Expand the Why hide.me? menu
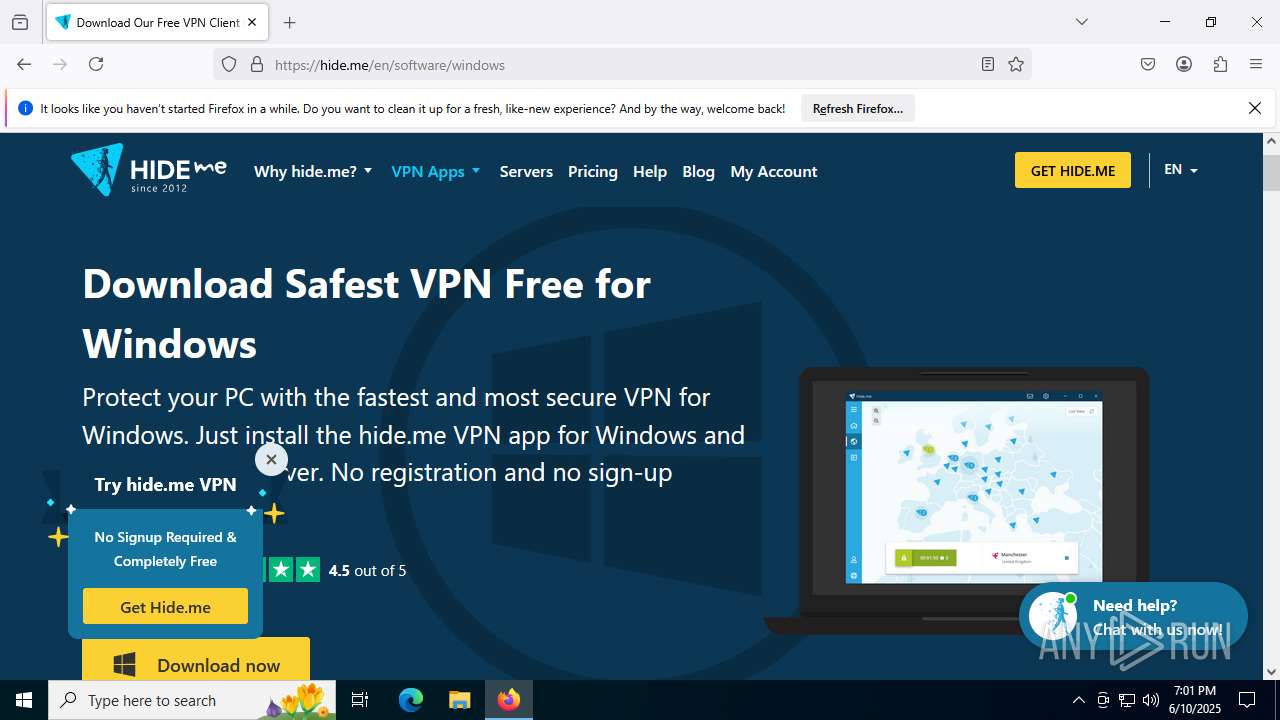 [x=313, y=171]
